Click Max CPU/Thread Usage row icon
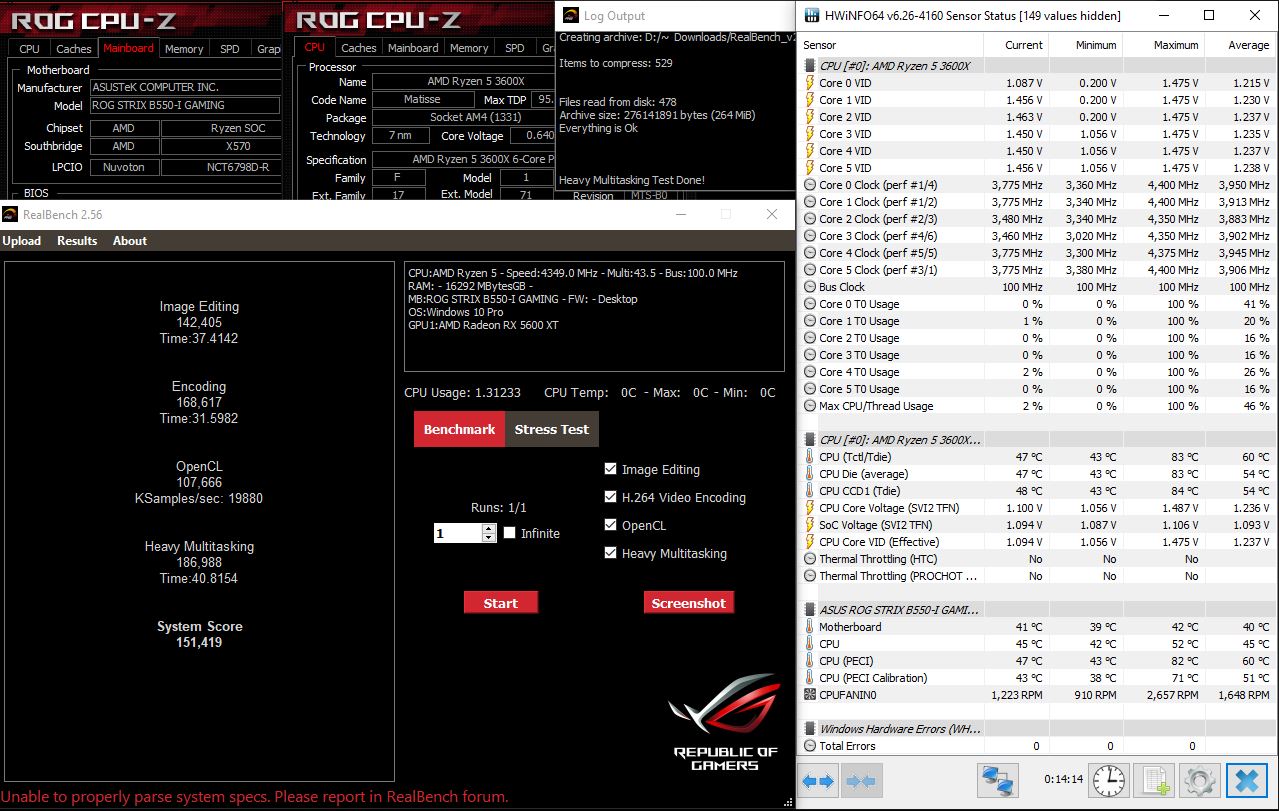The image size is (1279, 811). [x=810, y=406]
